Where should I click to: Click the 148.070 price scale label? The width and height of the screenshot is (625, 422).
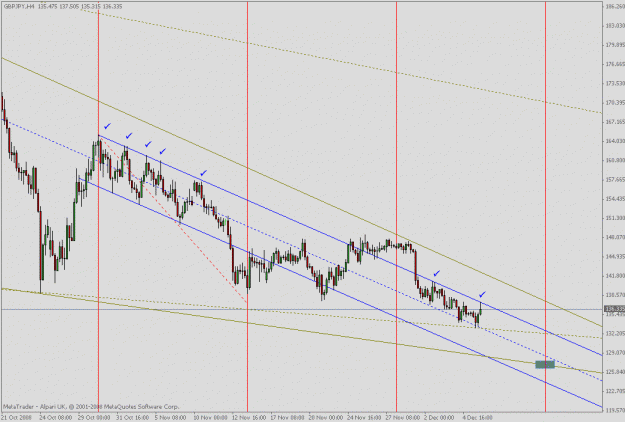615,237
